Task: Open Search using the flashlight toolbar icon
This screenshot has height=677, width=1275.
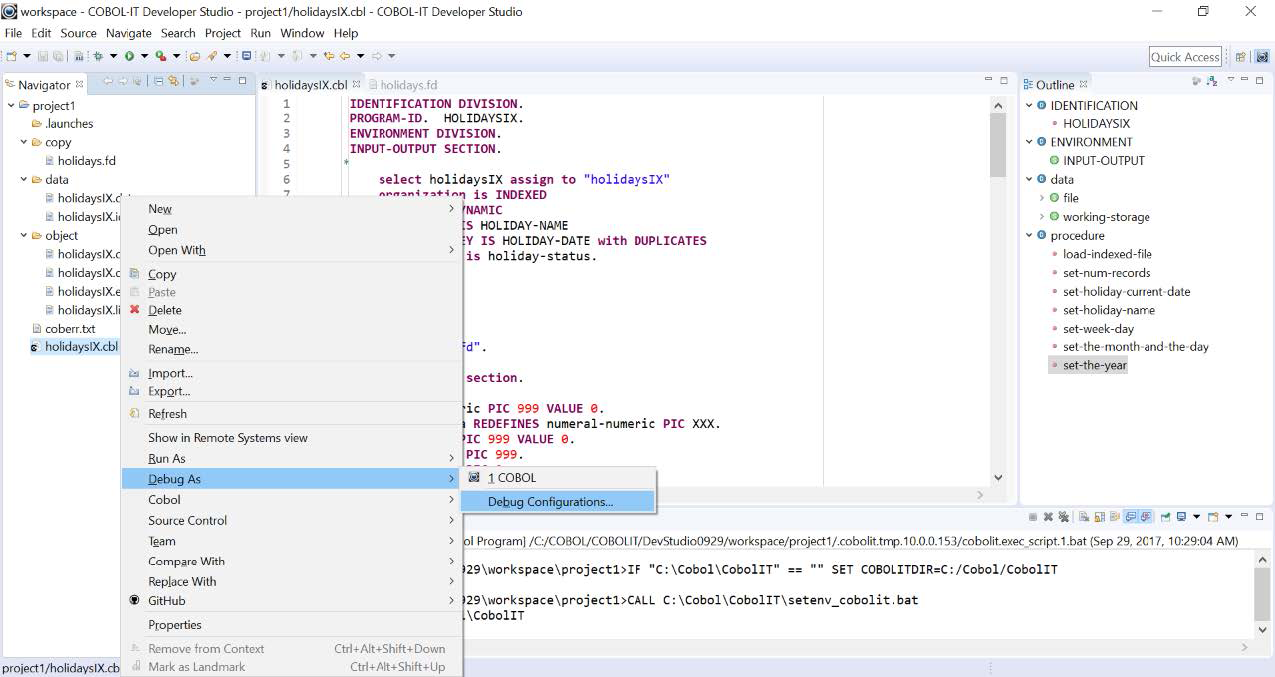Action: pos(213,57)
